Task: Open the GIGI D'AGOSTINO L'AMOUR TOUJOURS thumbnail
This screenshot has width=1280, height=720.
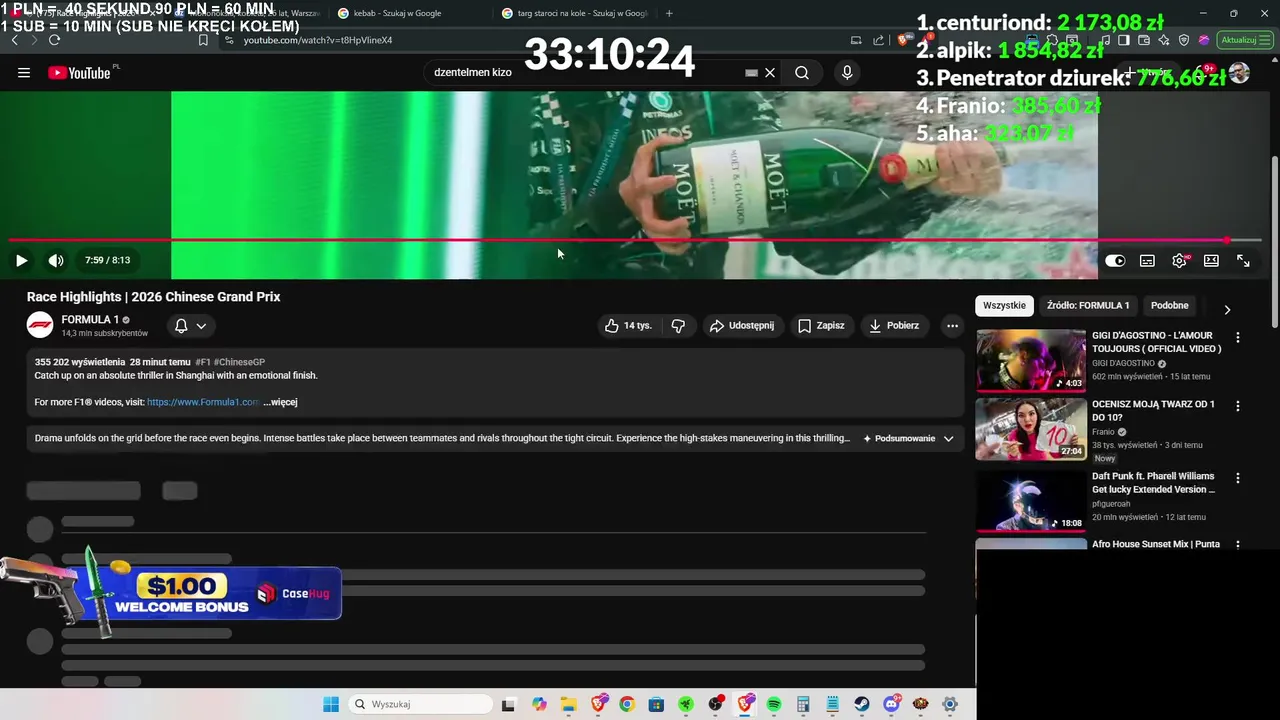Action: (1031, 360)
